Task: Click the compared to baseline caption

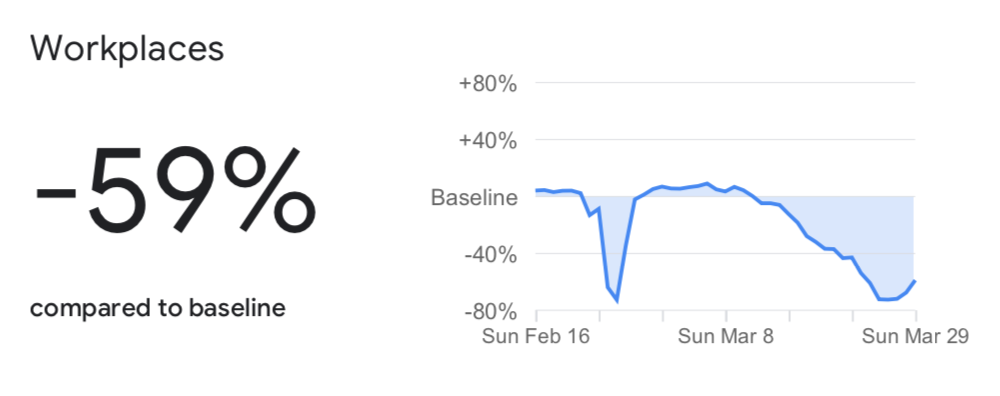Action: pos(158,309)
